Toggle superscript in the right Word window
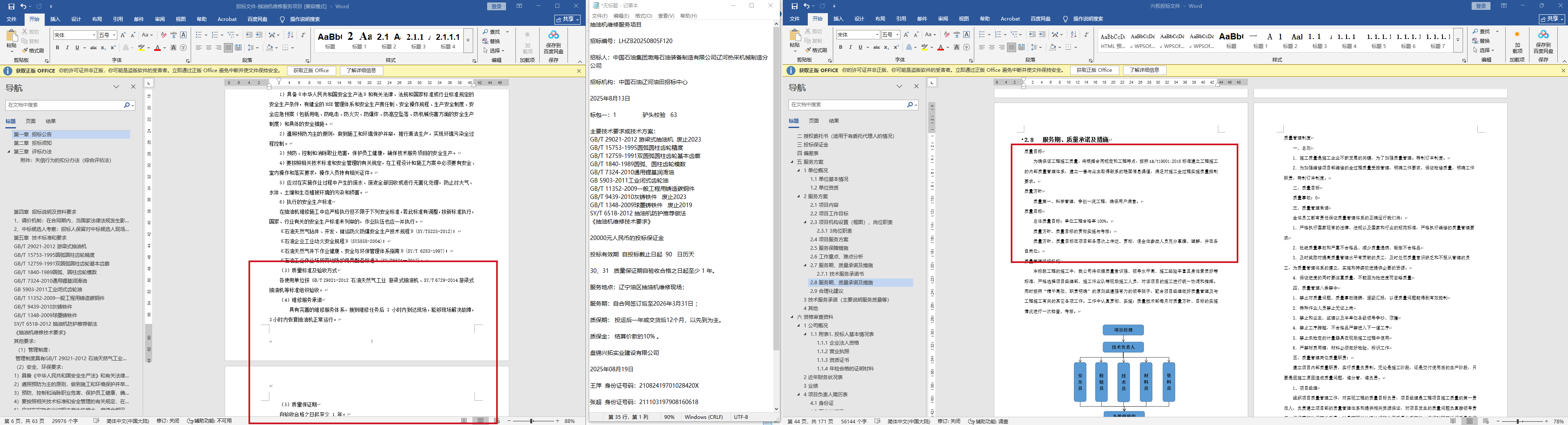Image resolution: width=1568 pixels, height=425 pixels. point(897,48)
